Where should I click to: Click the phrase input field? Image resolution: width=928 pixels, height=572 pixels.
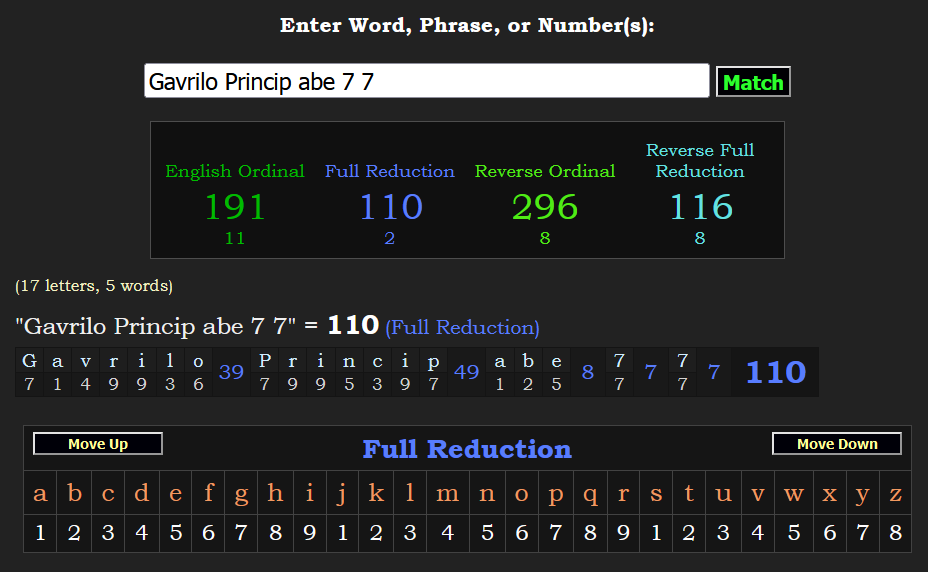[427, 81]
